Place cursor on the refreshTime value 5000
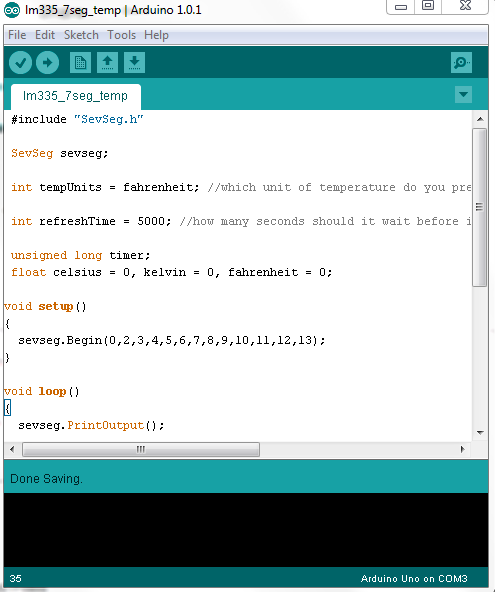 (151, 221)
